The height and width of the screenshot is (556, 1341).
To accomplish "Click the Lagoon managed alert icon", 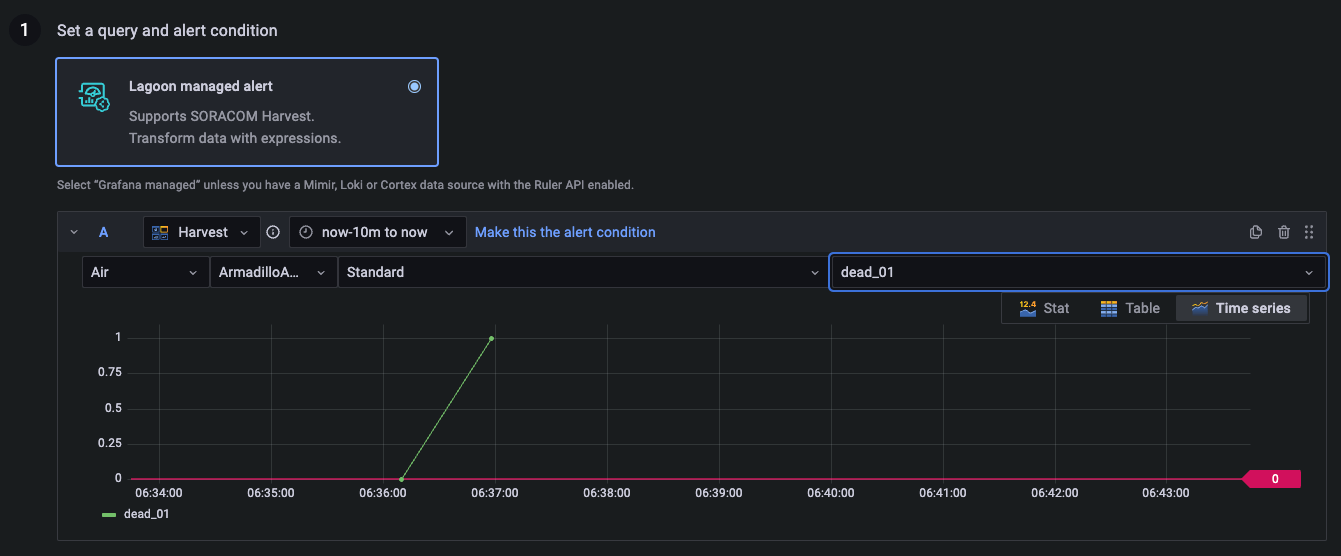I will point(94,97).
